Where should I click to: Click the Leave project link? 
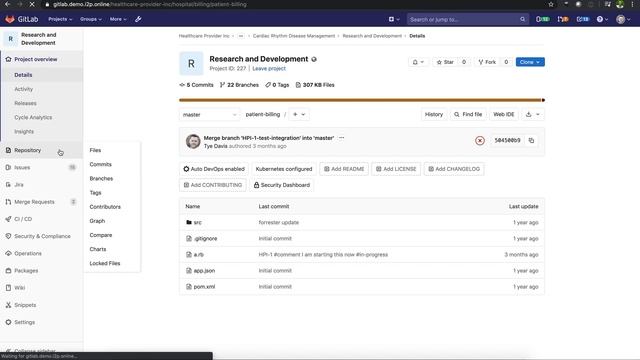(x=269, y=69)
